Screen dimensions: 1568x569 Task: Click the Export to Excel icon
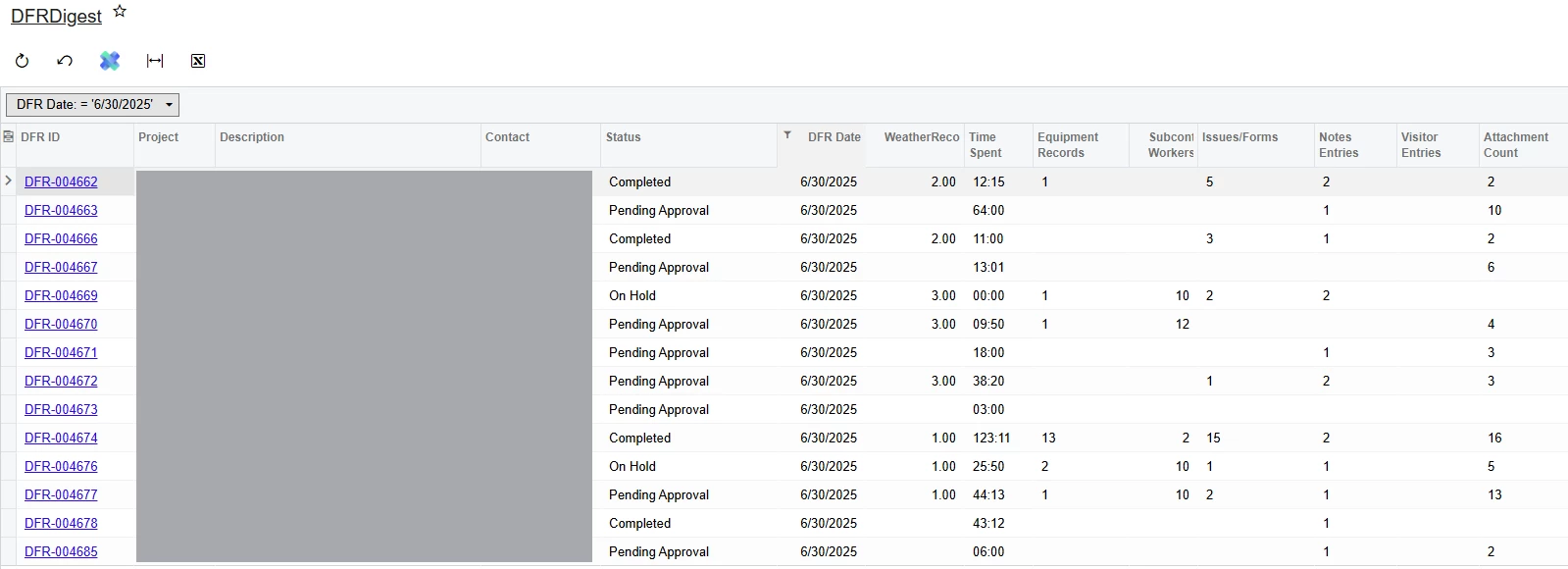click(x=198, y=61)
